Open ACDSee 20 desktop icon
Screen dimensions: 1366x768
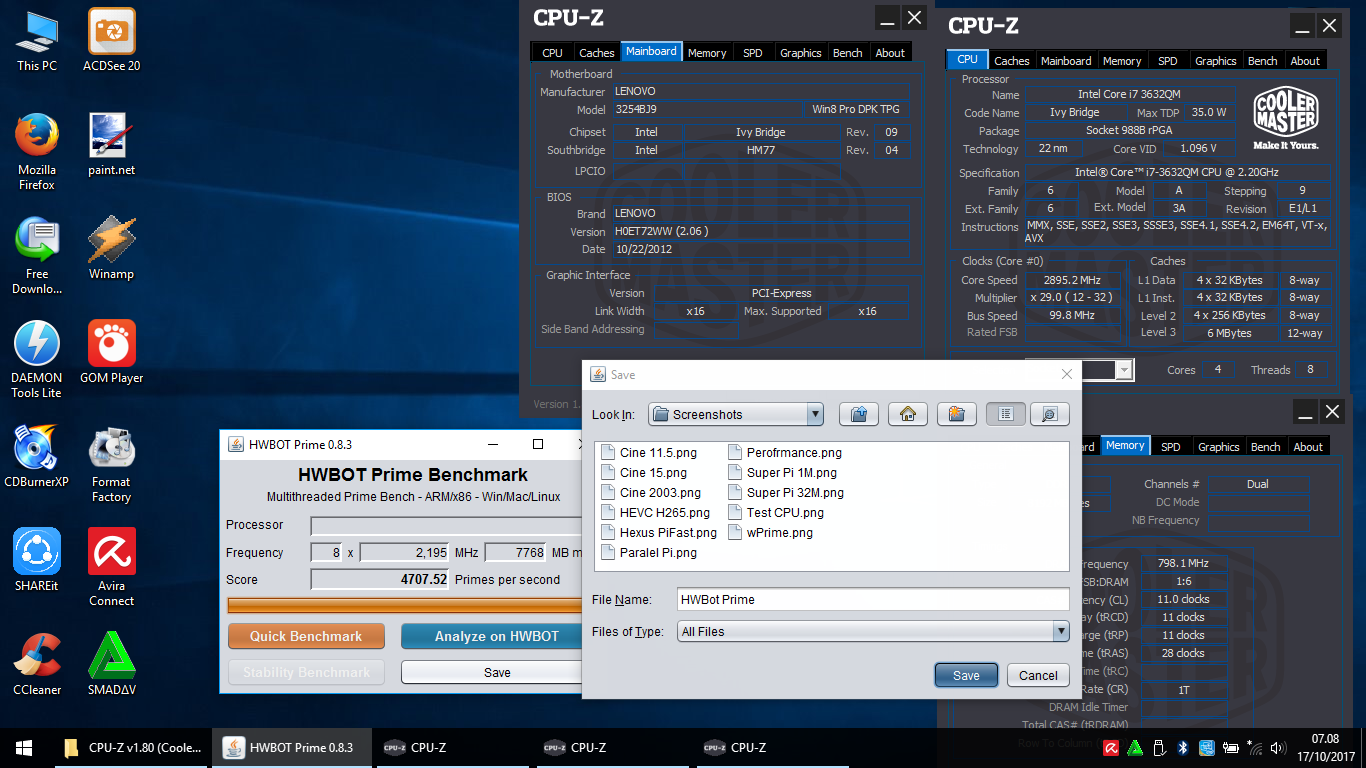pyautogui.click(x=111, y=42)
